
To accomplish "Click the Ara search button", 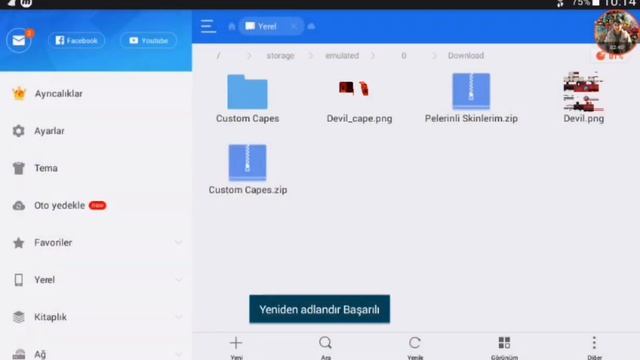I will point(325,347).
